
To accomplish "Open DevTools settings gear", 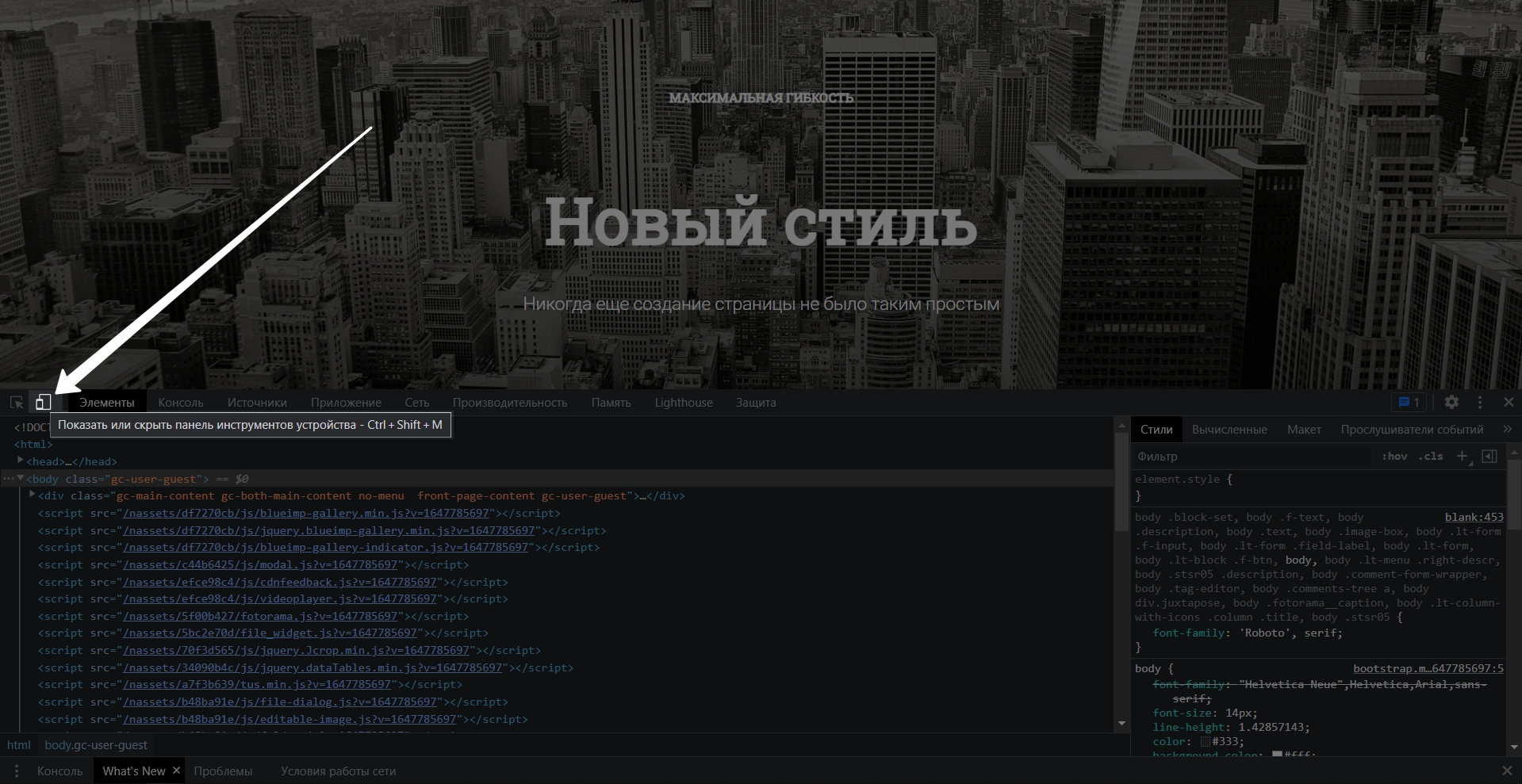I will 1451,402.
